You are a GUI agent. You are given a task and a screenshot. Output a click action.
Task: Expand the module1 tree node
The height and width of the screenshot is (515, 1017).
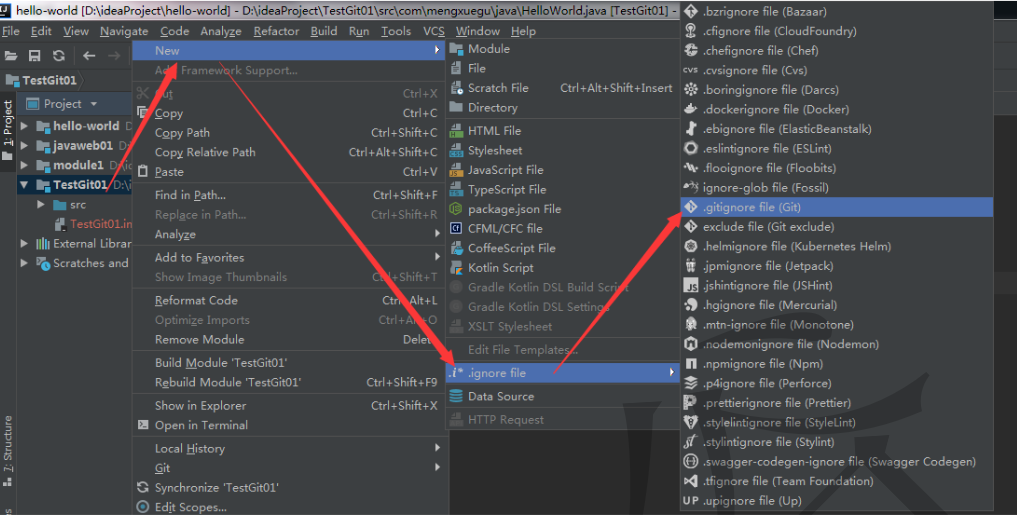click(25, 165)
